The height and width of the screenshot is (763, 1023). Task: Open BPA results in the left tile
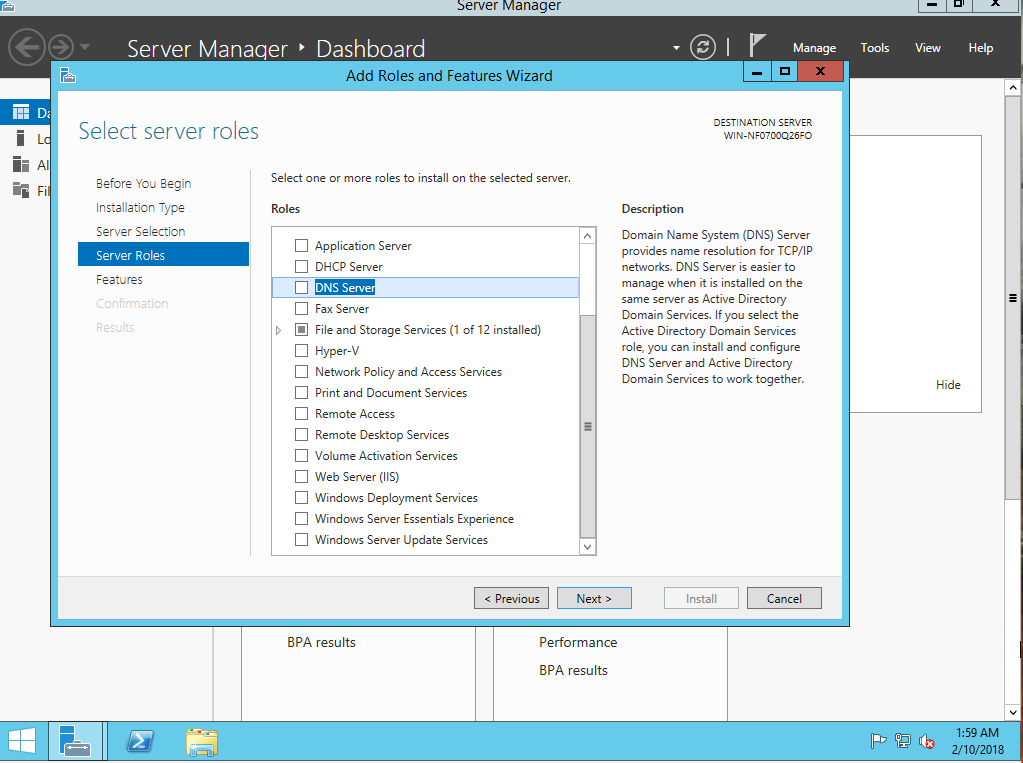(321, 642)
